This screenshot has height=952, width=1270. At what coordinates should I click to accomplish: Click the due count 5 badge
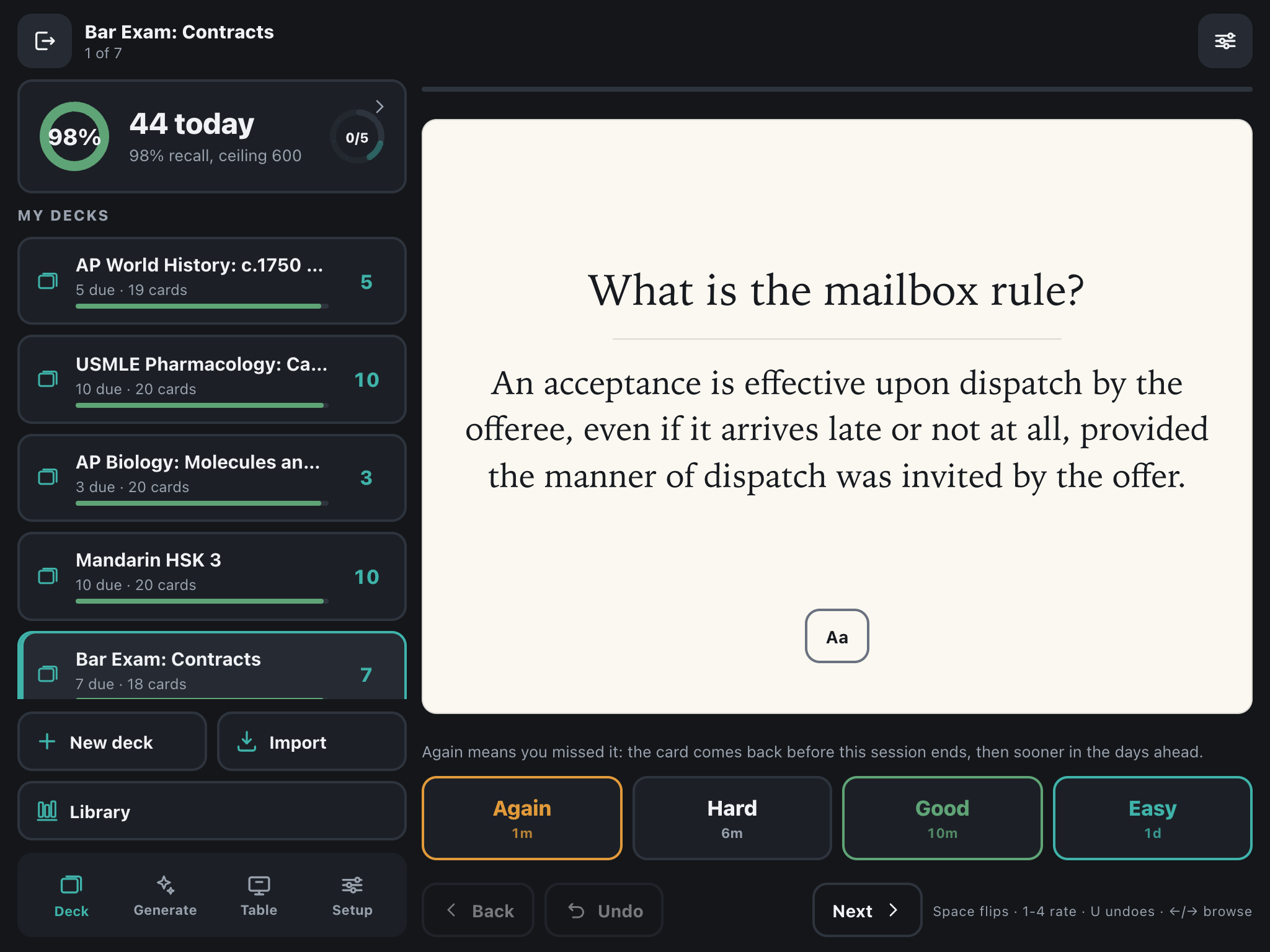[x=366, y=282]
